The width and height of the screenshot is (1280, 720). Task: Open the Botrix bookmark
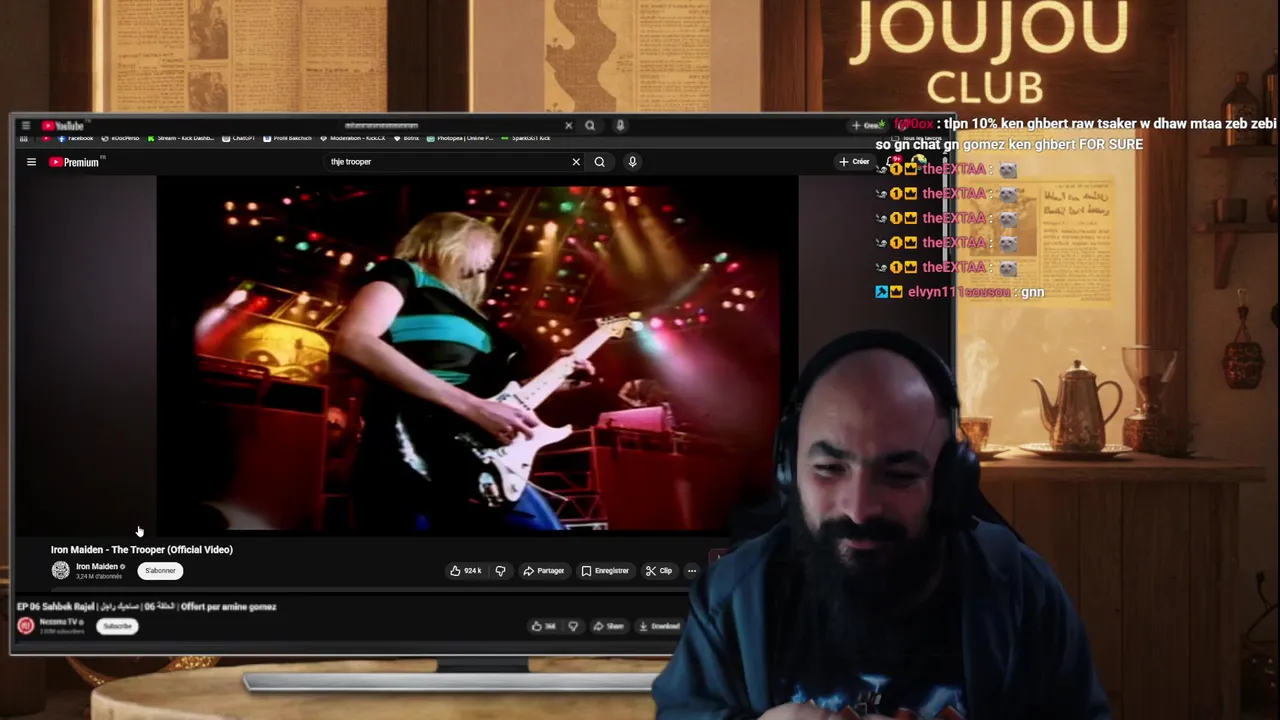tap(406, 138)
